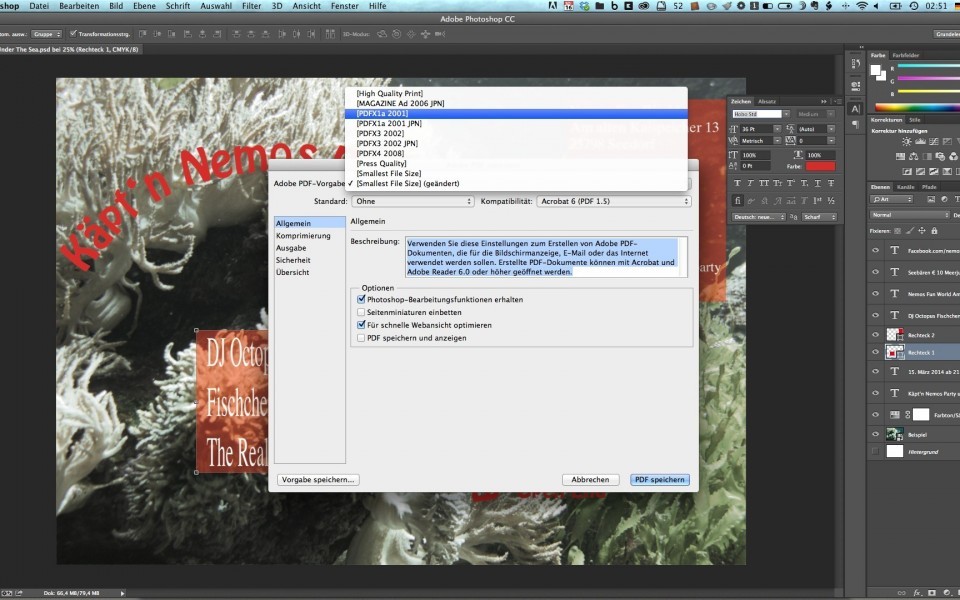This screenshot has width=960, height=600.
Task: Hide the Beispiel layer
Action: click(x=876, y=434)
